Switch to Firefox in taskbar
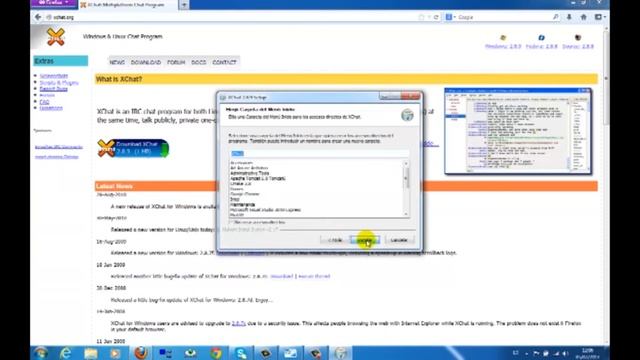The height and width of the screenshot is (360, 640). point(140,353)
